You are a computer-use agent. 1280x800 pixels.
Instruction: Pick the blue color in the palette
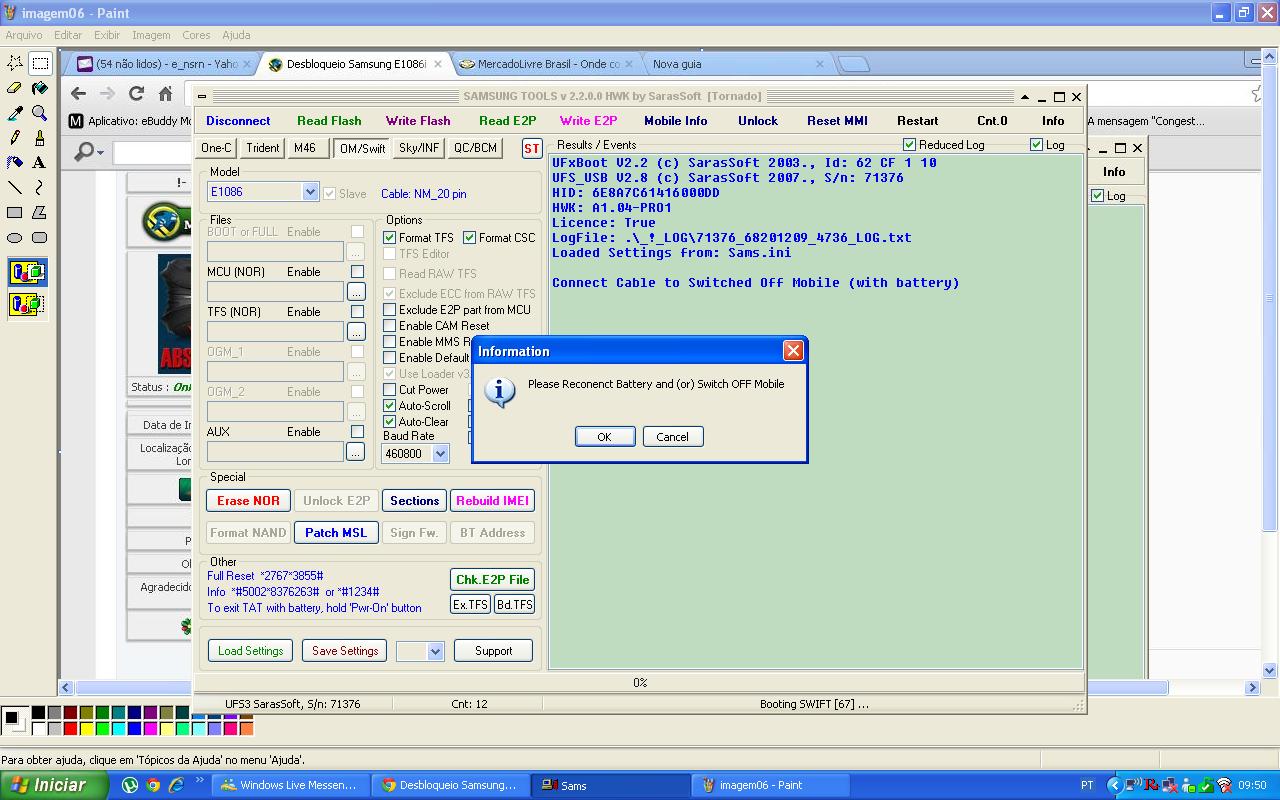(x=135, y=729)
